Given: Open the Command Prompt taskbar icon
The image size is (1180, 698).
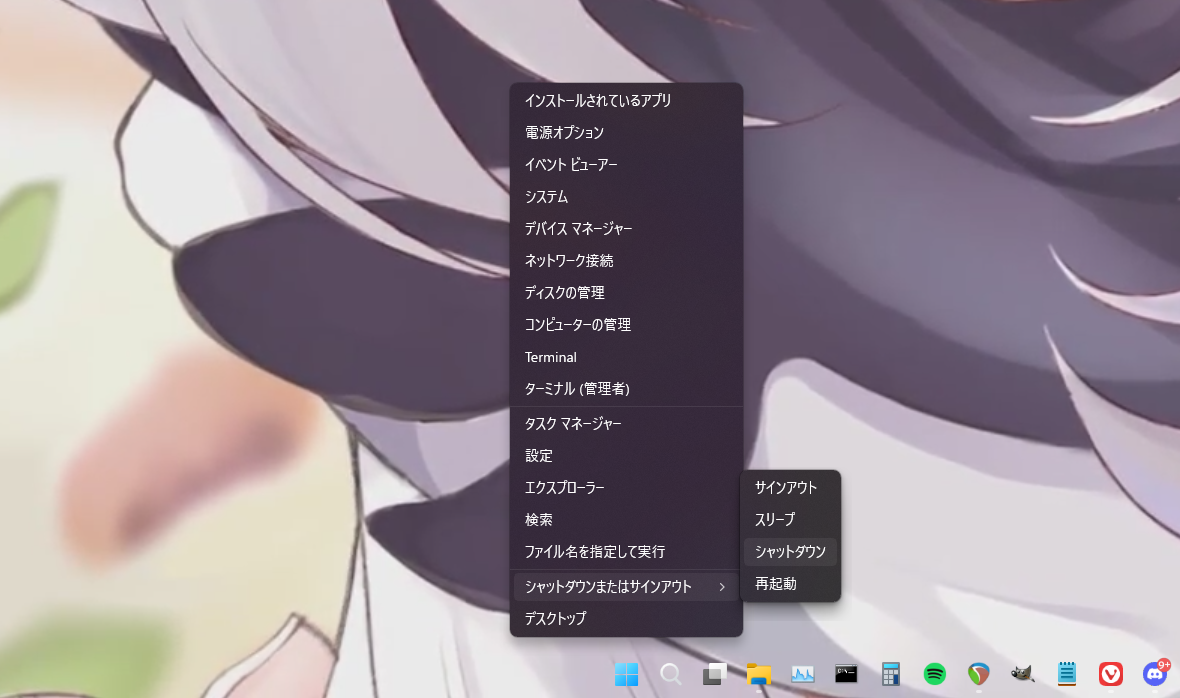Looking at the screenshot, I should pyautogui.click(x=846, y=674).
